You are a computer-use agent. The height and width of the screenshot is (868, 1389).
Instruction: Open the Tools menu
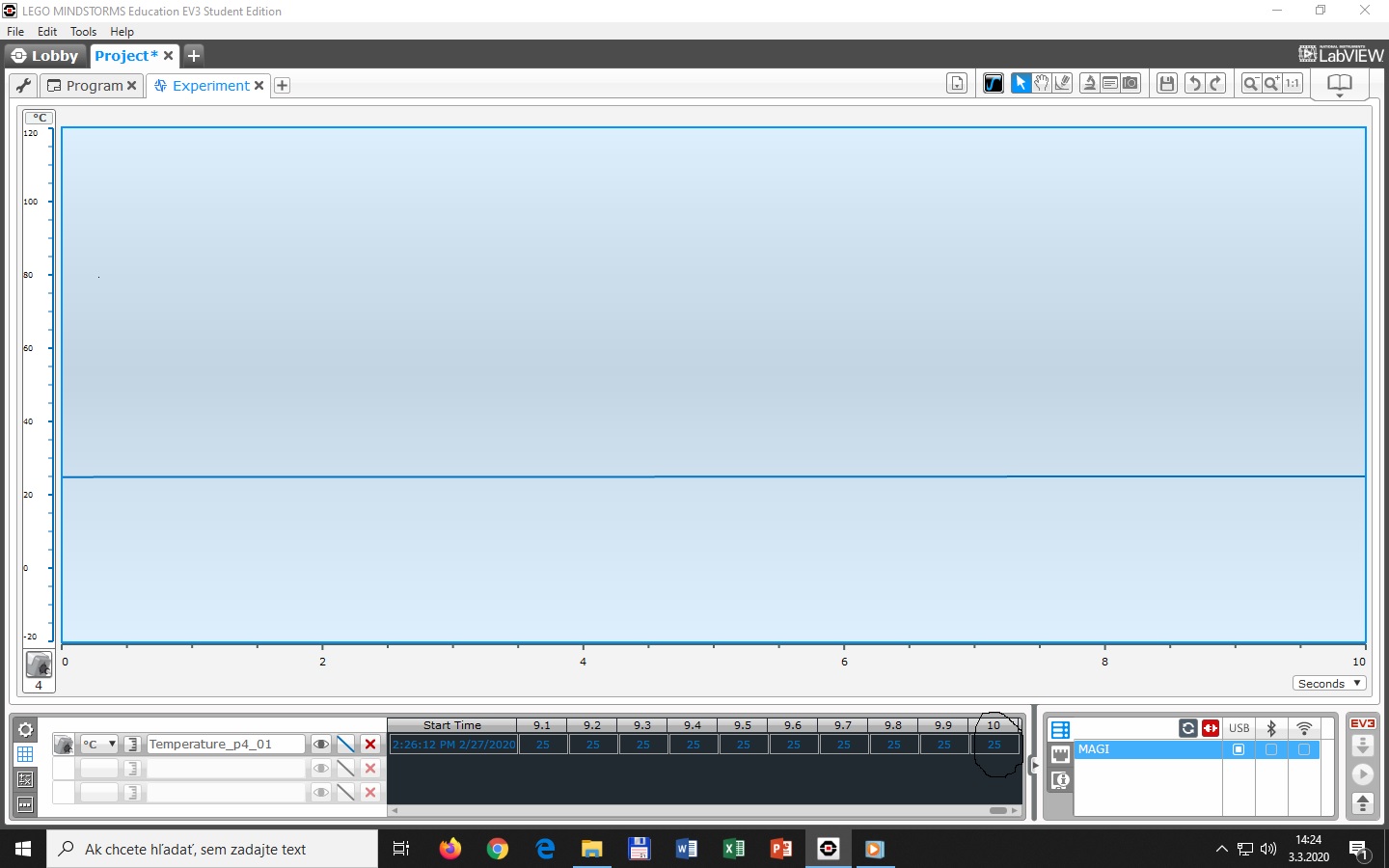tap(83, 32)
